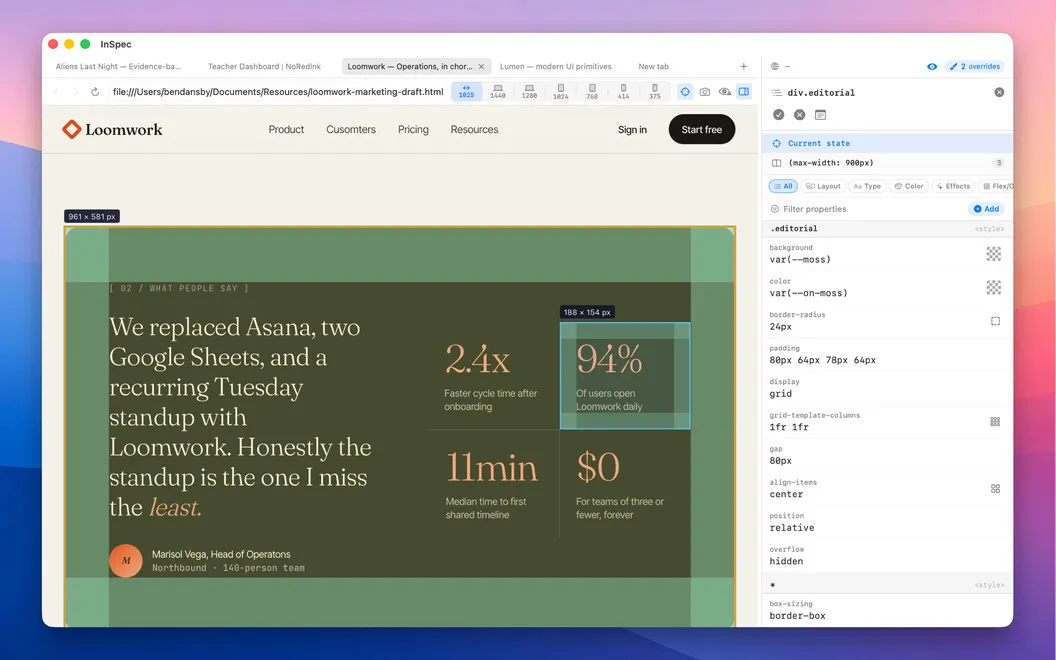The width and height of the screenshot is (1056, 660).
Task: Open the Resources nav link
Action: [474, 129]
